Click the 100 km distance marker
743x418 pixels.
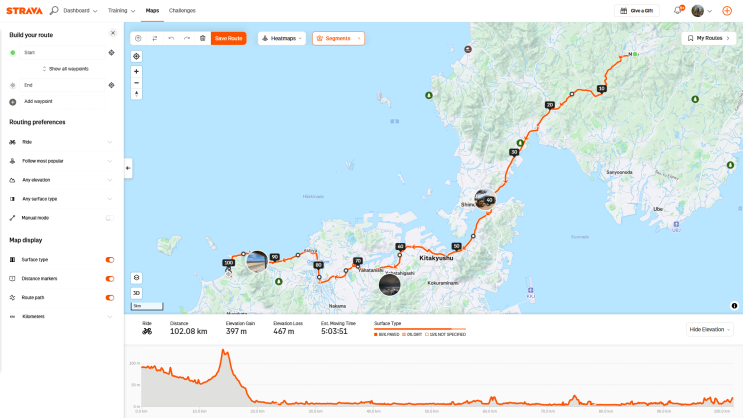[228, 263]
